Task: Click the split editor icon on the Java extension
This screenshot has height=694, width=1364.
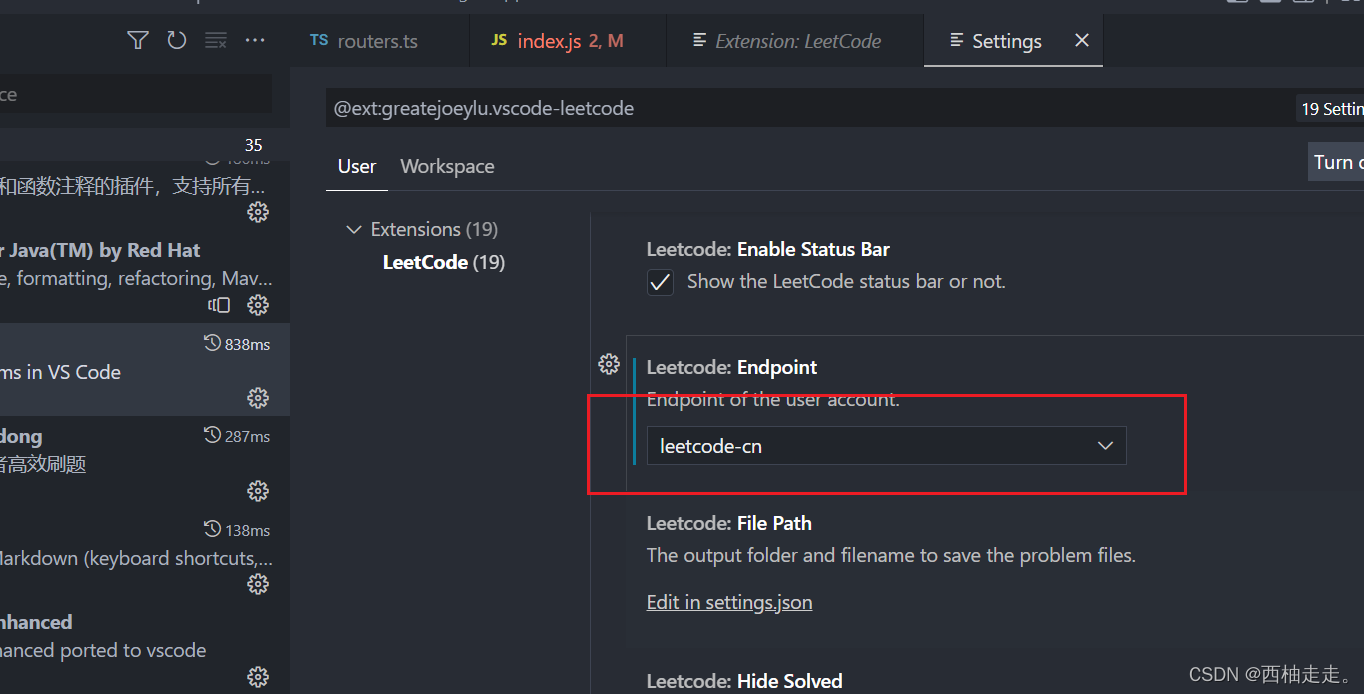Action: (x=219, y=305)
